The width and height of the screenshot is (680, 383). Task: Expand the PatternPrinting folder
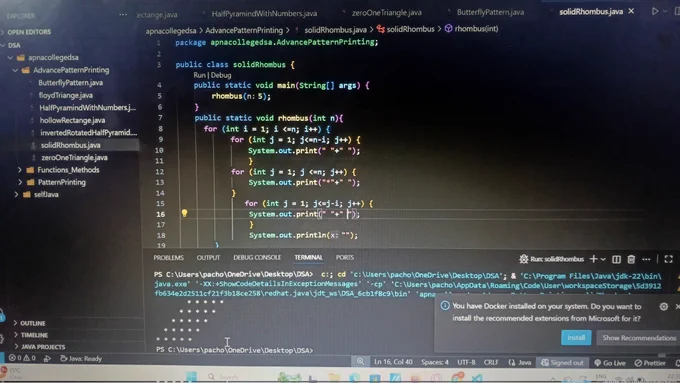tap(62, 182)
